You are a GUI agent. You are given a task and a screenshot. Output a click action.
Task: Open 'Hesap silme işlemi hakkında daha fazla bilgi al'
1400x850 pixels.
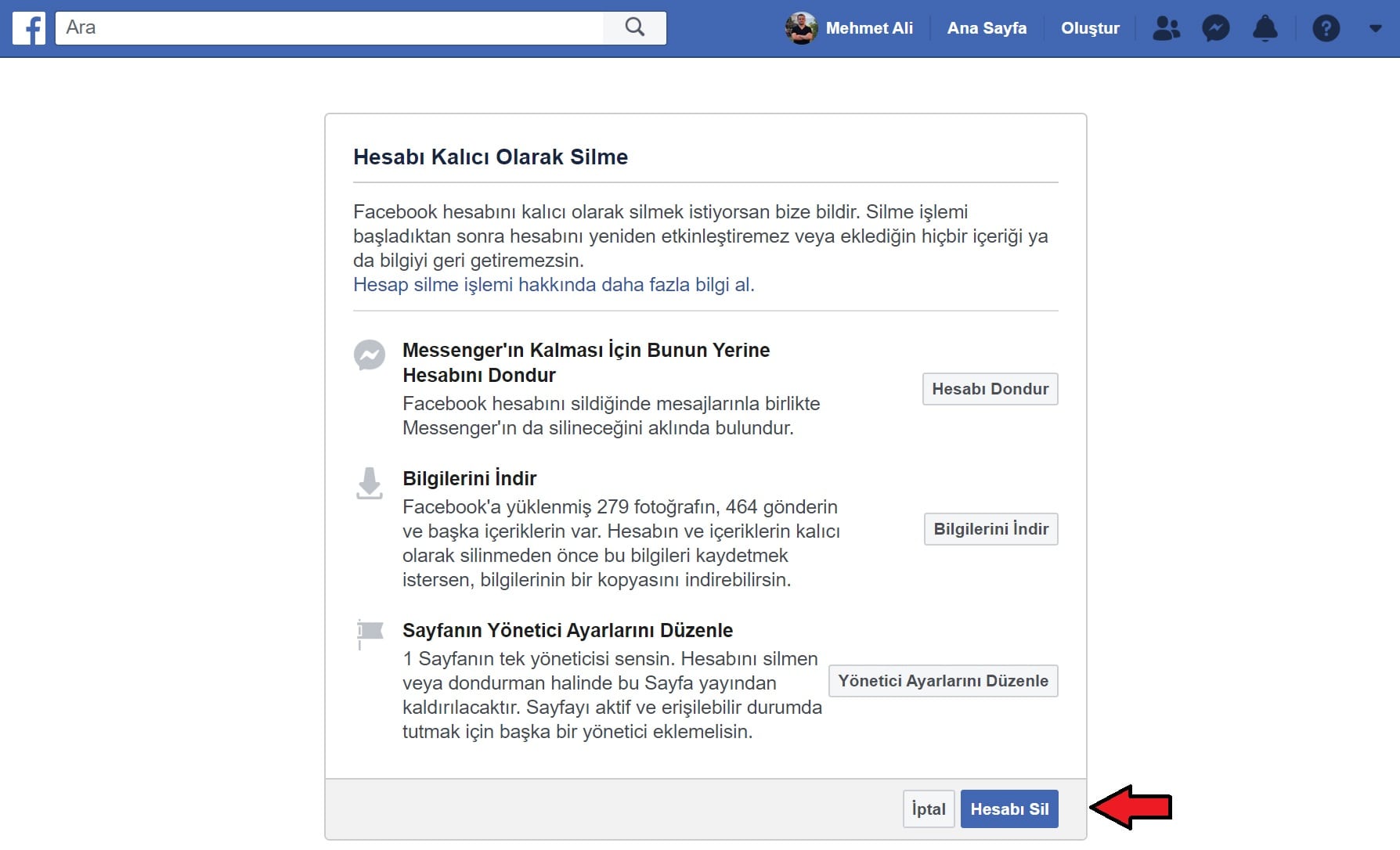coord(554,285)
